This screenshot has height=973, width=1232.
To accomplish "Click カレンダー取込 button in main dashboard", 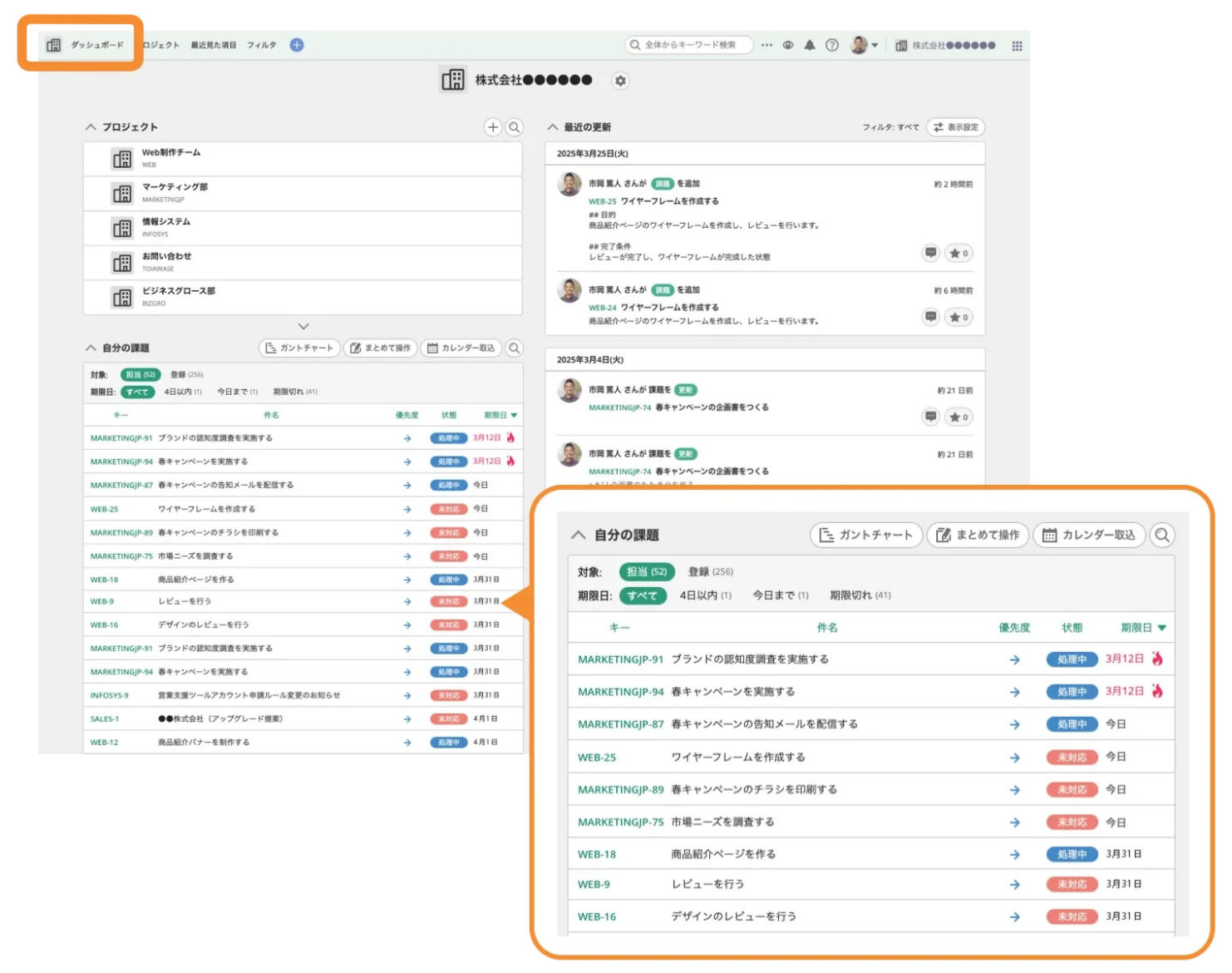I will [x=461, y=348].
